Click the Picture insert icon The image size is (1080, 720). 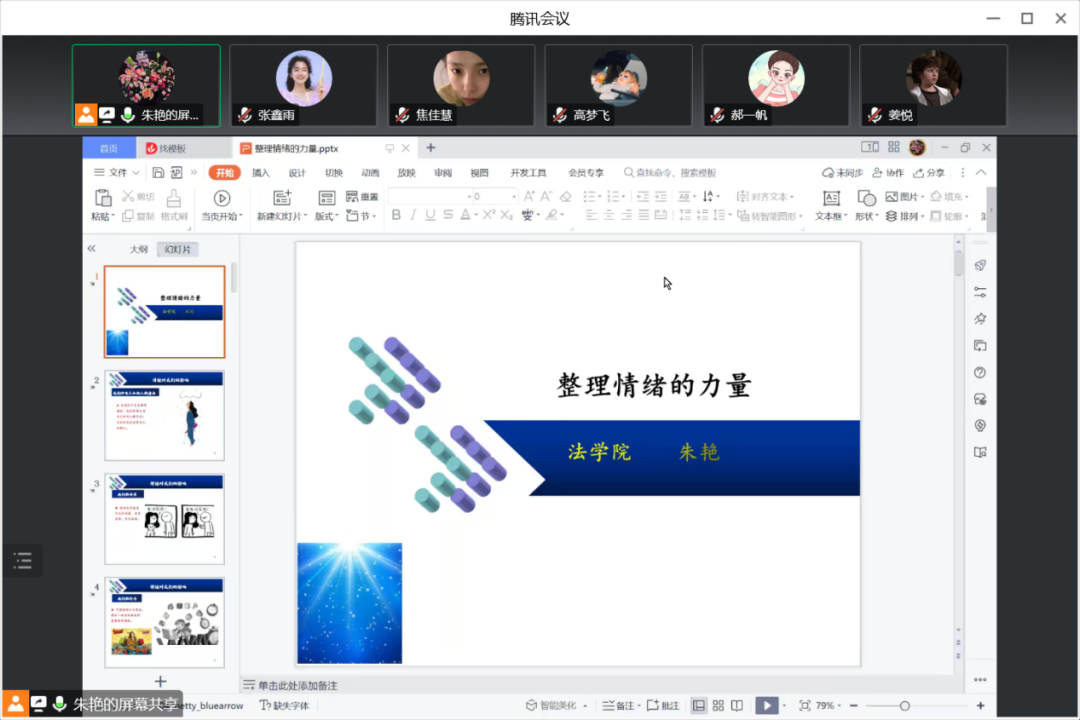pos(891,196)
